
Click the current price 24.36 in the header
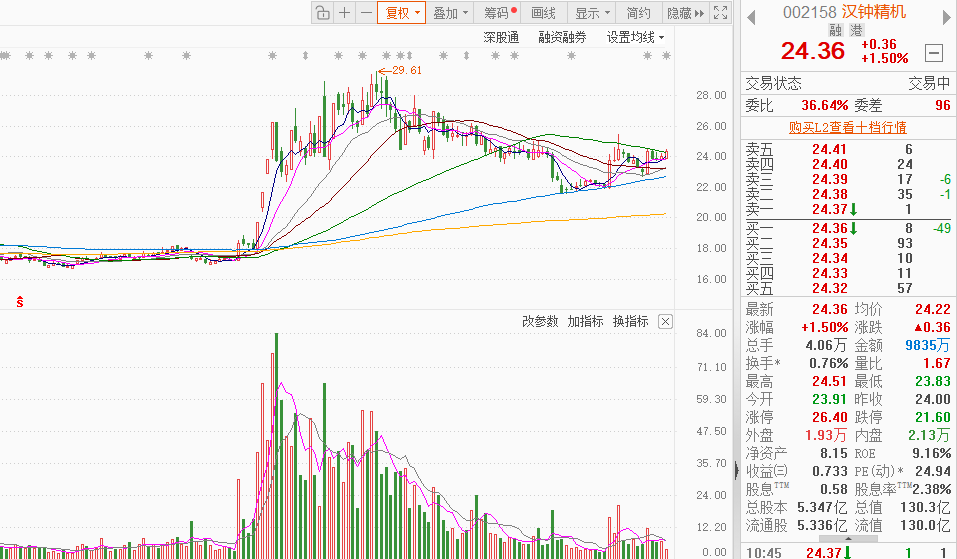(813, 51)
